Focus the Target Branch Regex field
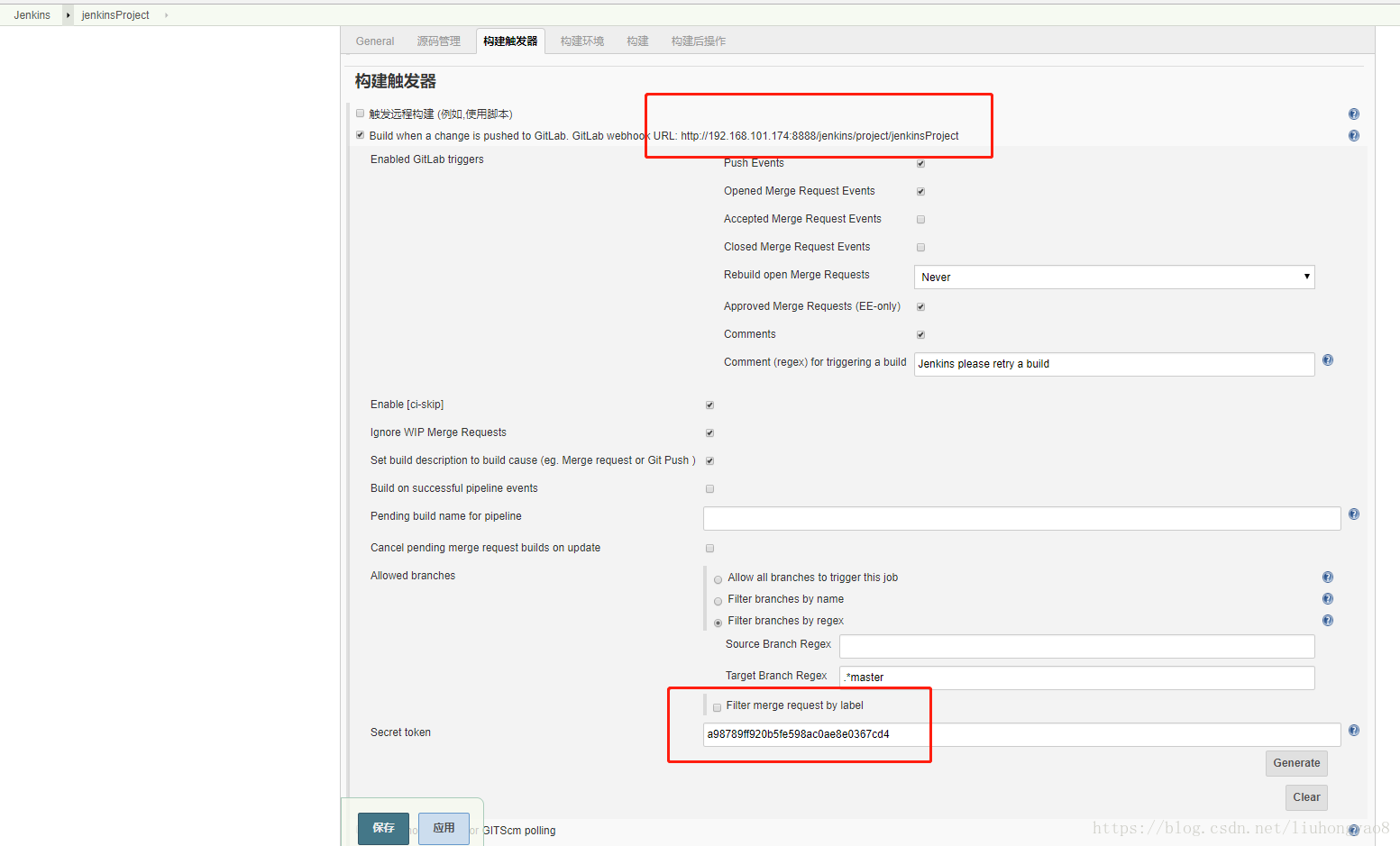The image size is (1400, 846). 1076,678
